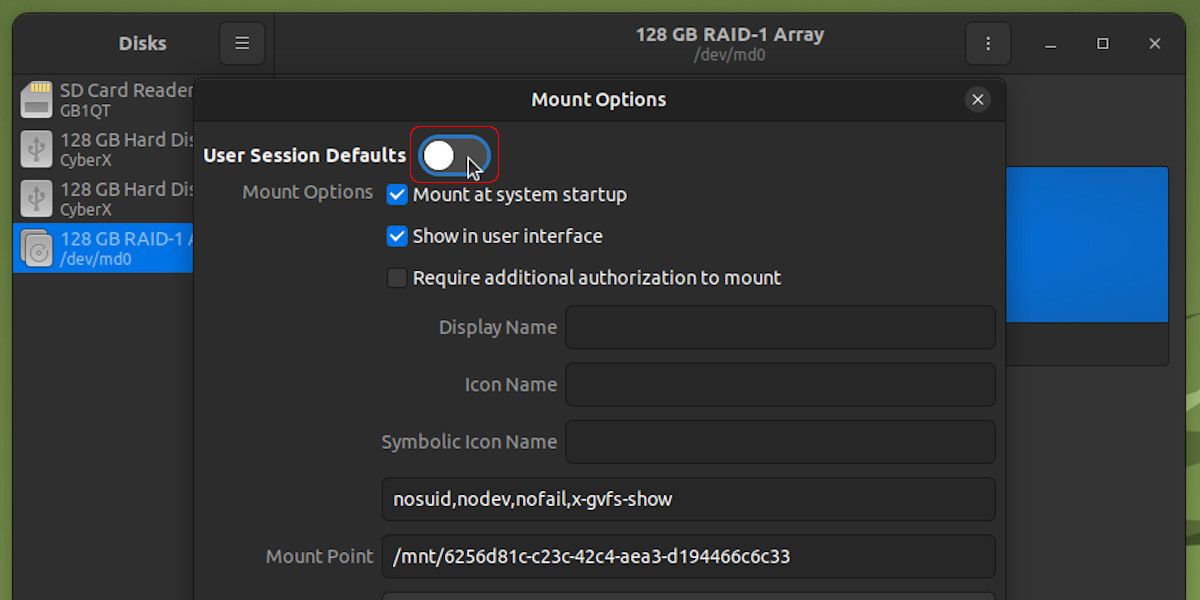Click the SD card media icon
1200x600 pixels.
click(x=37, y=97)
